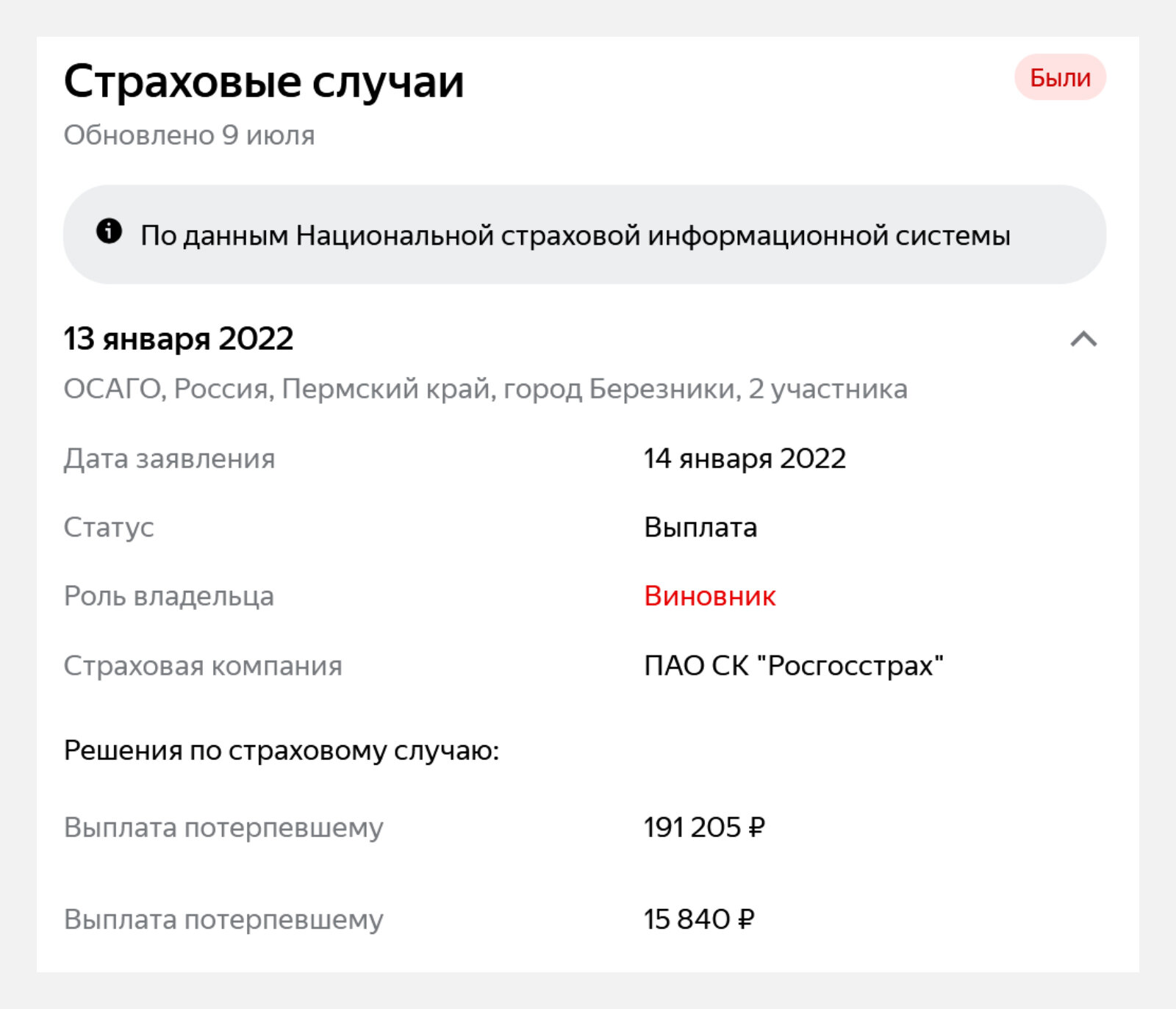The height and width of the screenshot is (1009, 1176).
Task: Click the red "Виновник" owner role
Action: 710,596
